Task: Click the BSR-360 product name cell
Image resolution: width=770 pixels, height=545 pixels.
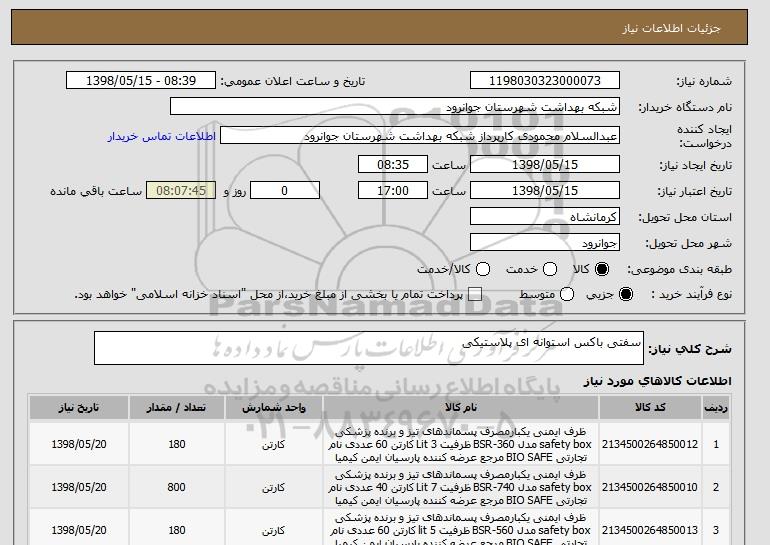Action: (x=461, y=444)
